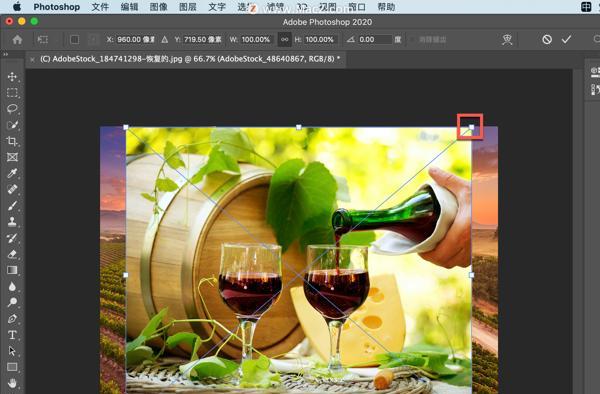Select the Horizontal Type tool
The height and width of the screenshot is (394, 600).
tap(12, 335)
